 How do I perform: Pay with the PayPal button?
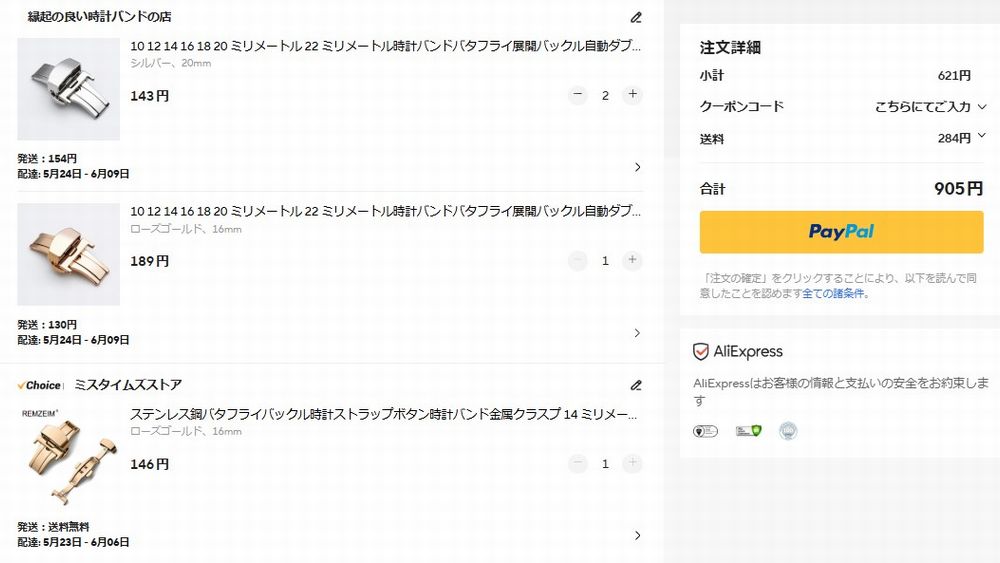click(x=841, y=232)
